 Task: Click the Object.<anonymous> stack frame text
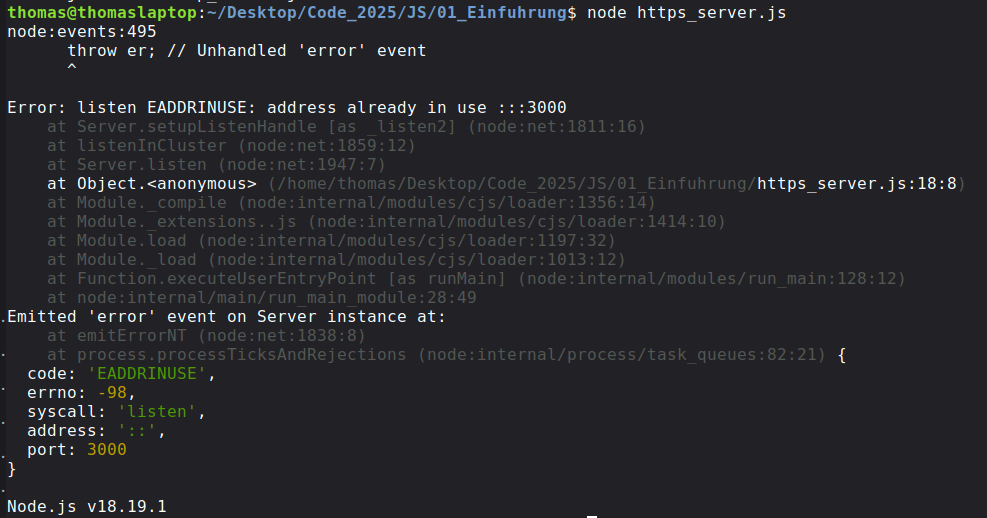(166, 184)
